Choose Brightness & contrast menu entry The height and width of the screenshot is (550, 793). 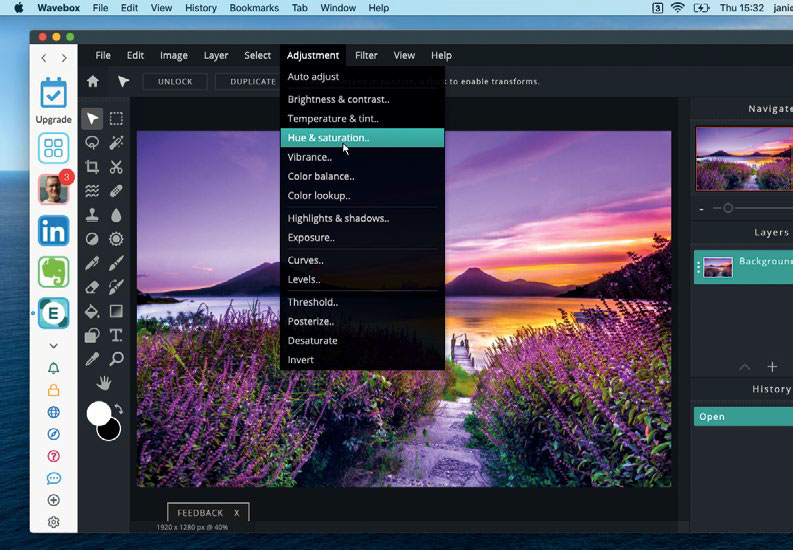coord(362,100)
